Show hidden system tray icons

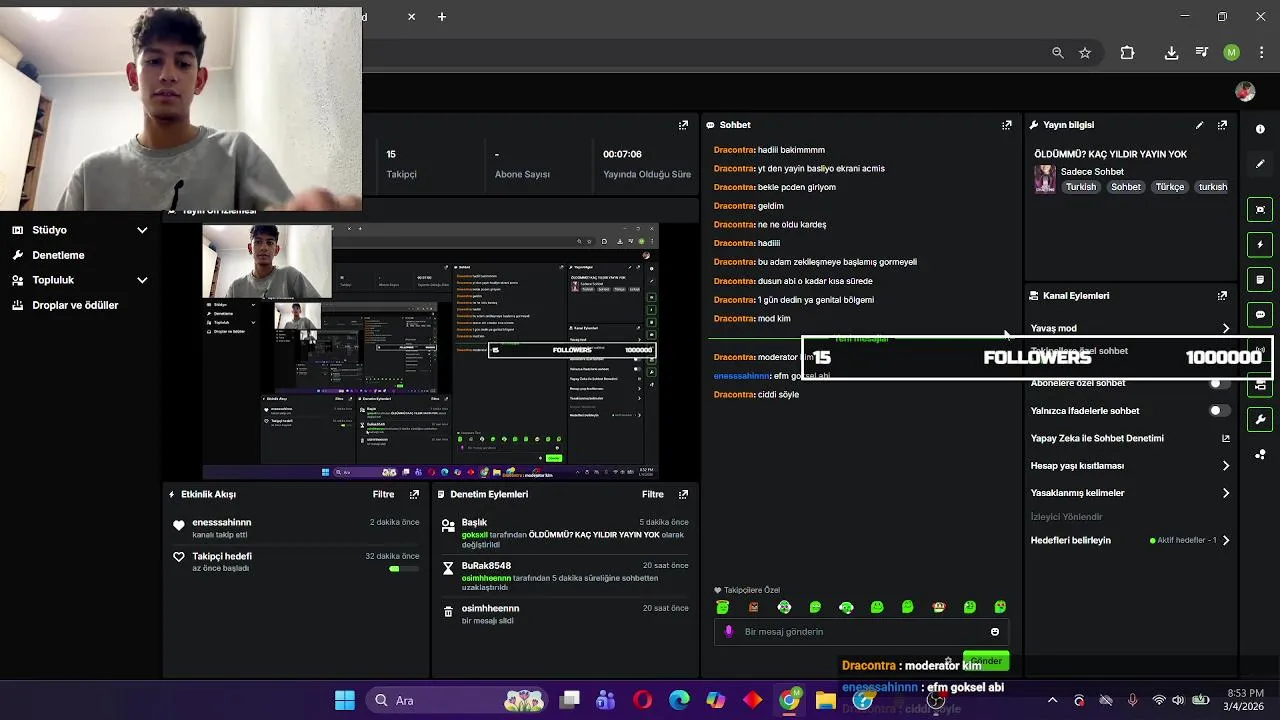tap(1052, 701)
